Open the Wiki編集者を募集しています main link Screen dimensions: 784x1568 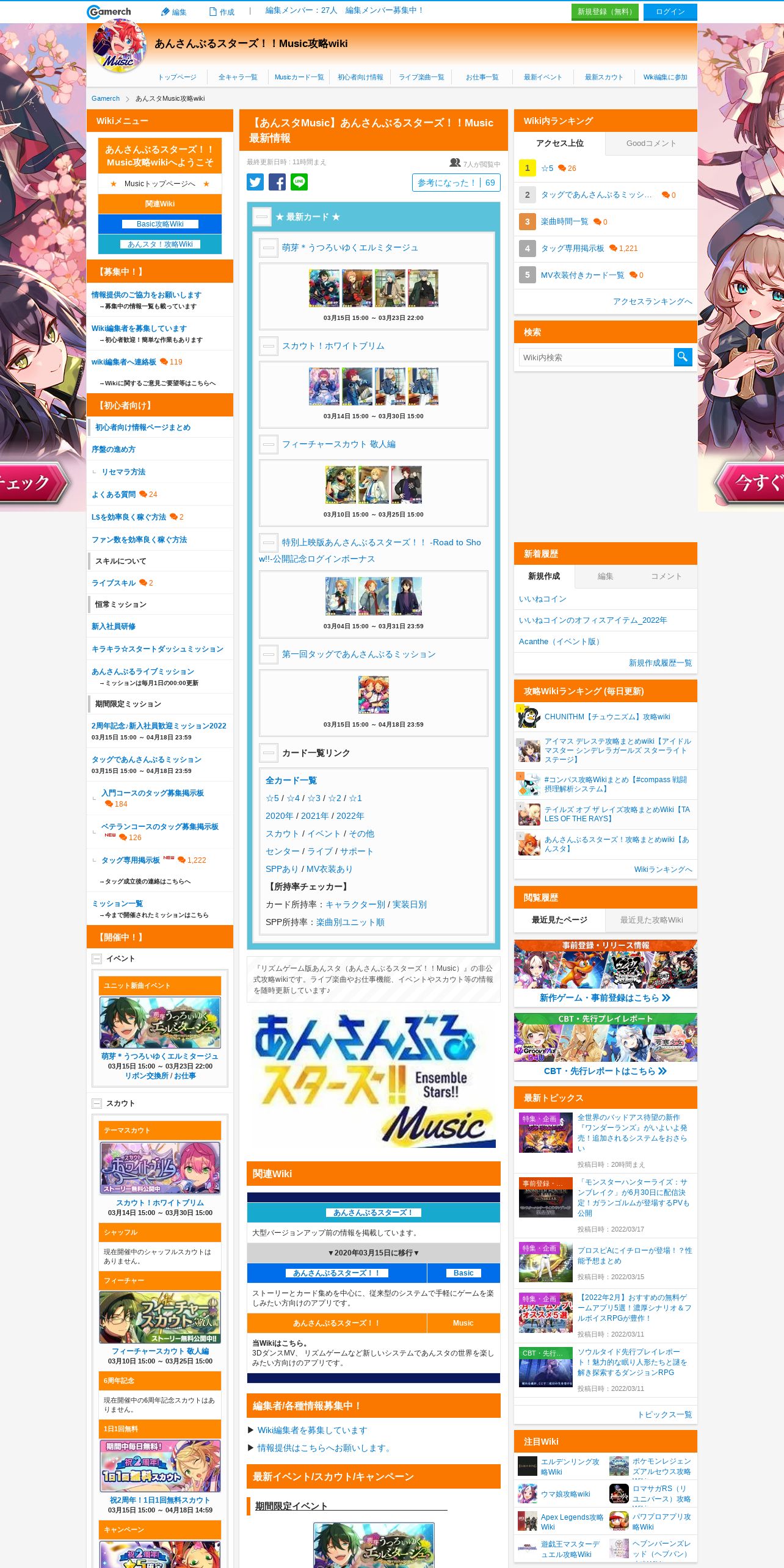coord(312,1430)
